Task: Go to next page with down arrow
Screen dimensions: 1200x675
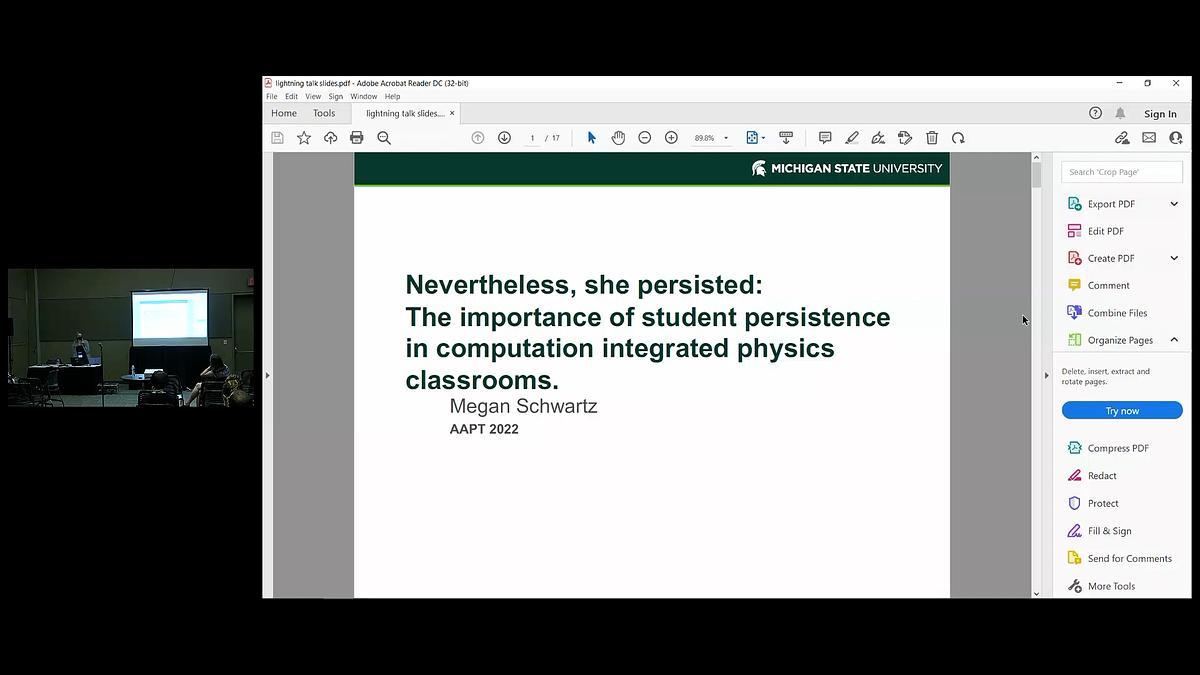Action: tap(504, 138)
